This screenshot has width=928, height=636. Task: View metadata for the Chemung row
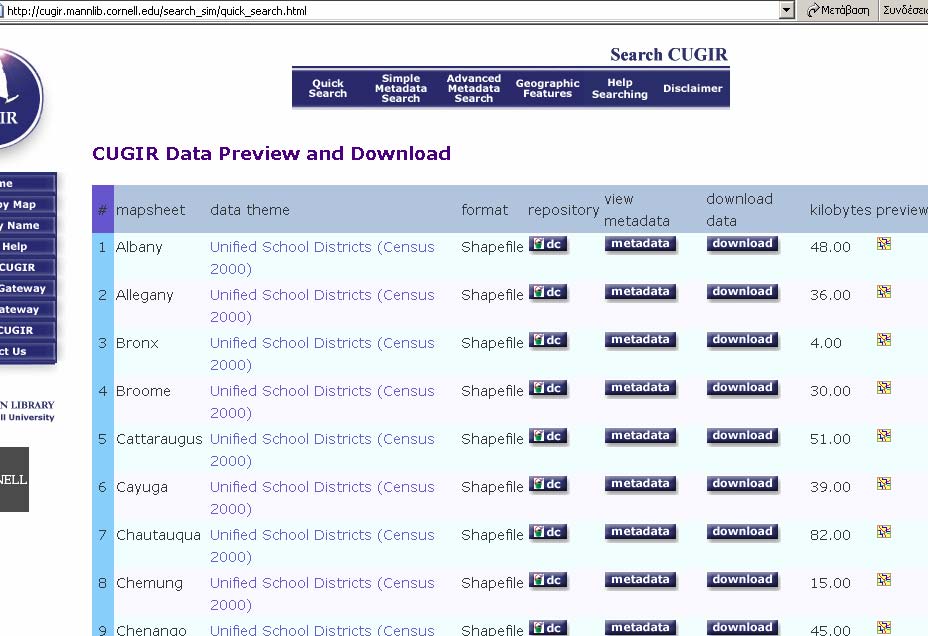(x=640, y=579)
